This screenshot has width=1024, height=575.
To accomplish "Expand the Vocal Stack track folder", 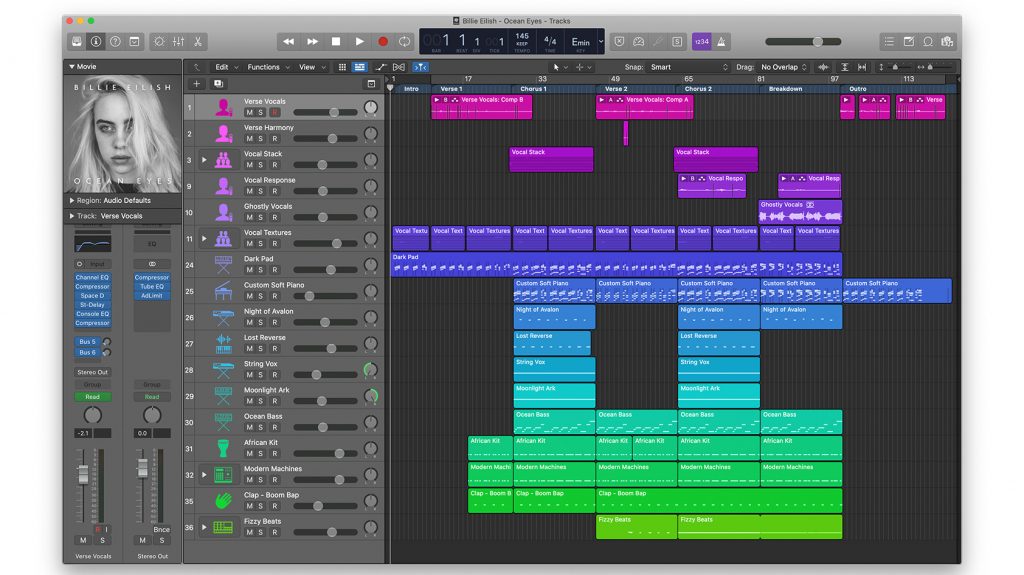I will [204, 159].
